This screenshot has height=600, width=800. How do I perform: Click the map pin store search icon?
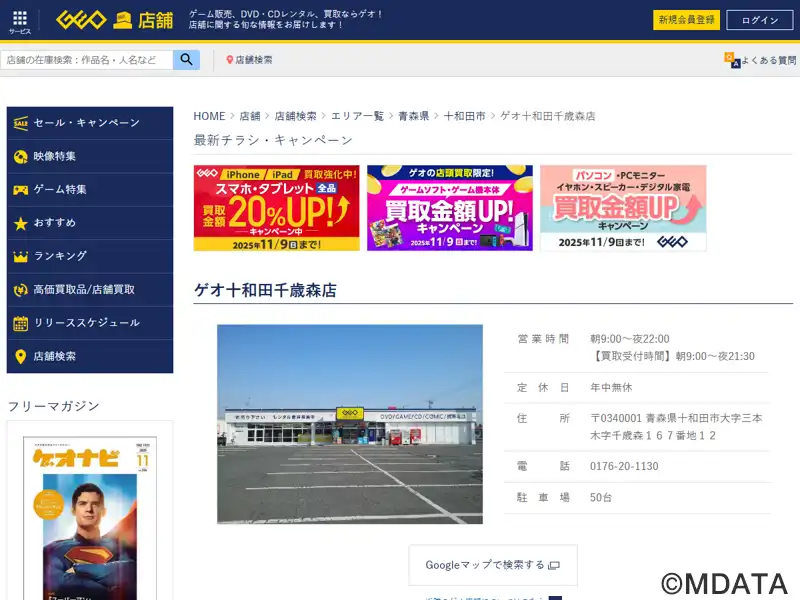(x=230, y=60)
